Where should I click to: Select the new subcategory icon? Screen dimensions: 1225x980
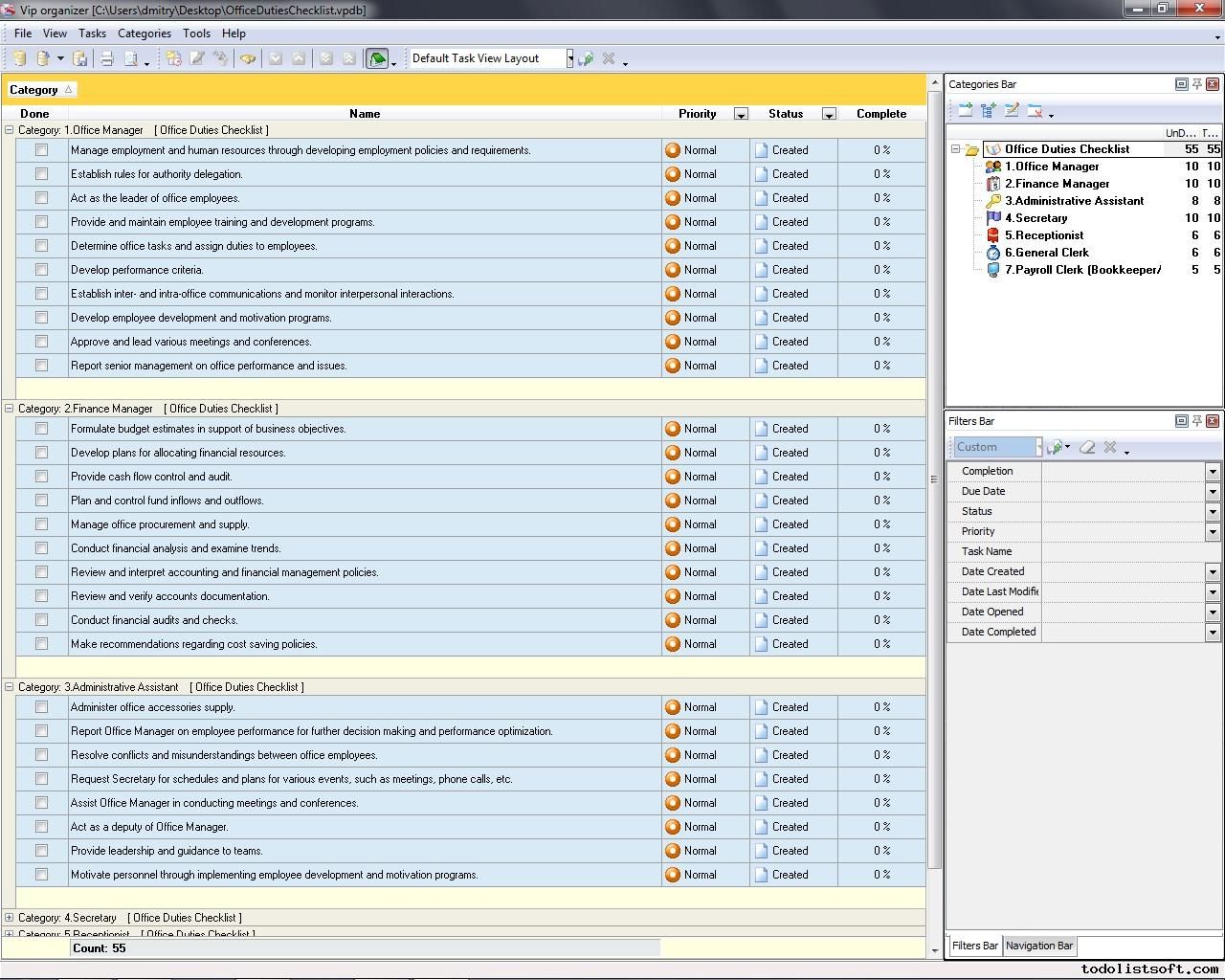[x=988, y=109]
